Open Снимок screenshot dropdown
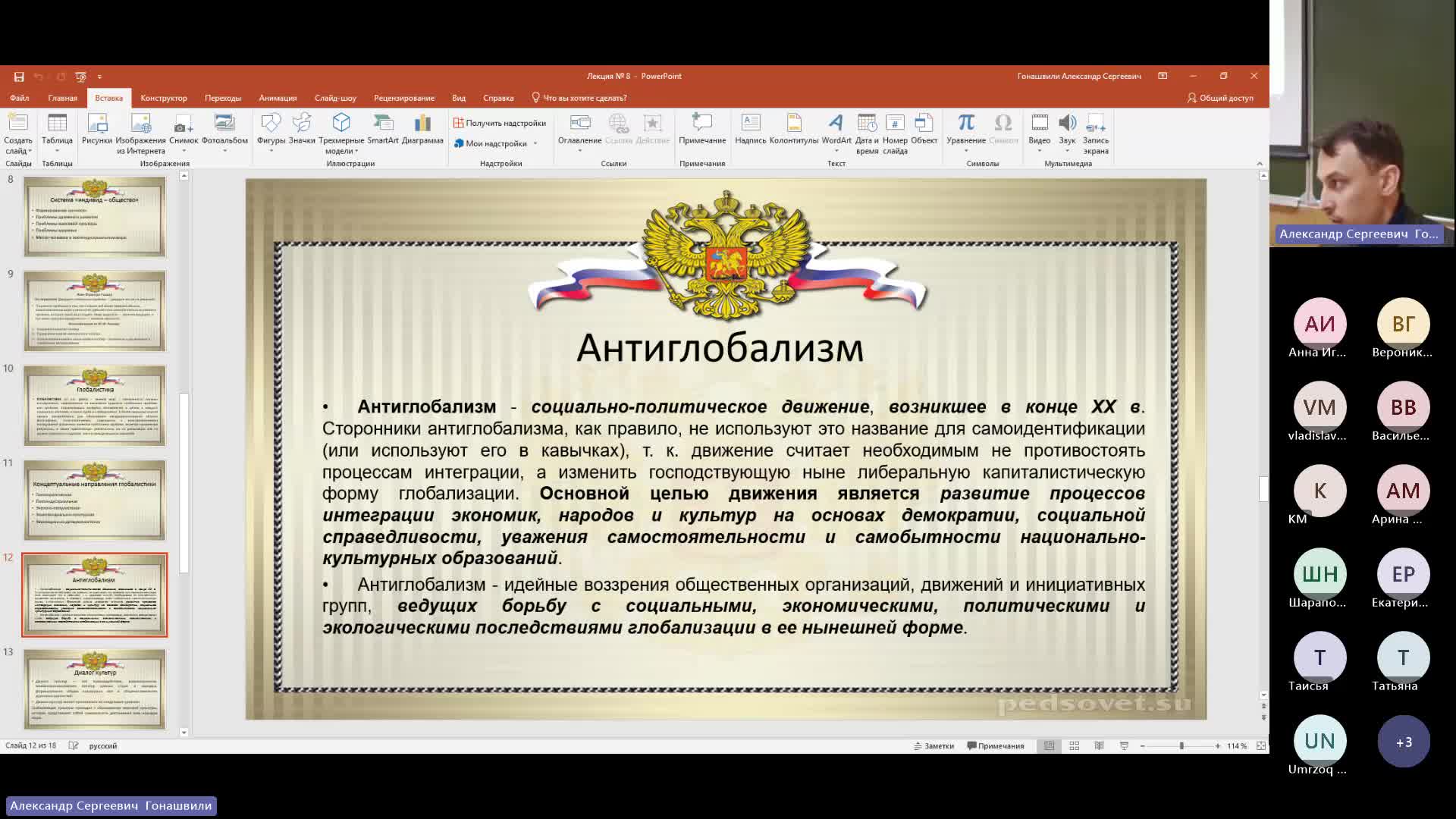 click(184, 133)
